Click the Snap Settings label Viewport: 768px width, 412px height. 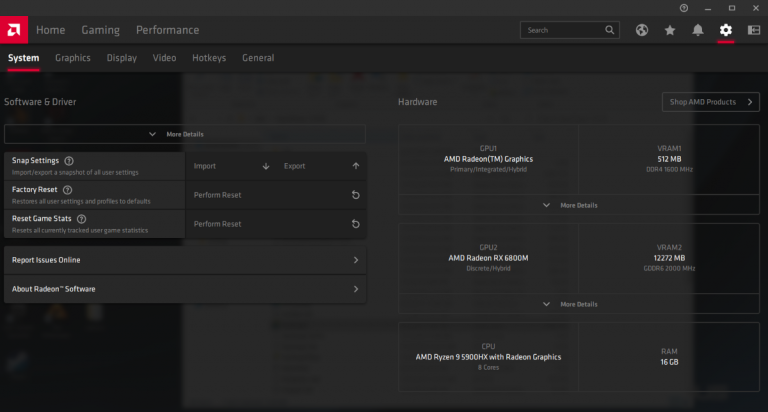35,161
